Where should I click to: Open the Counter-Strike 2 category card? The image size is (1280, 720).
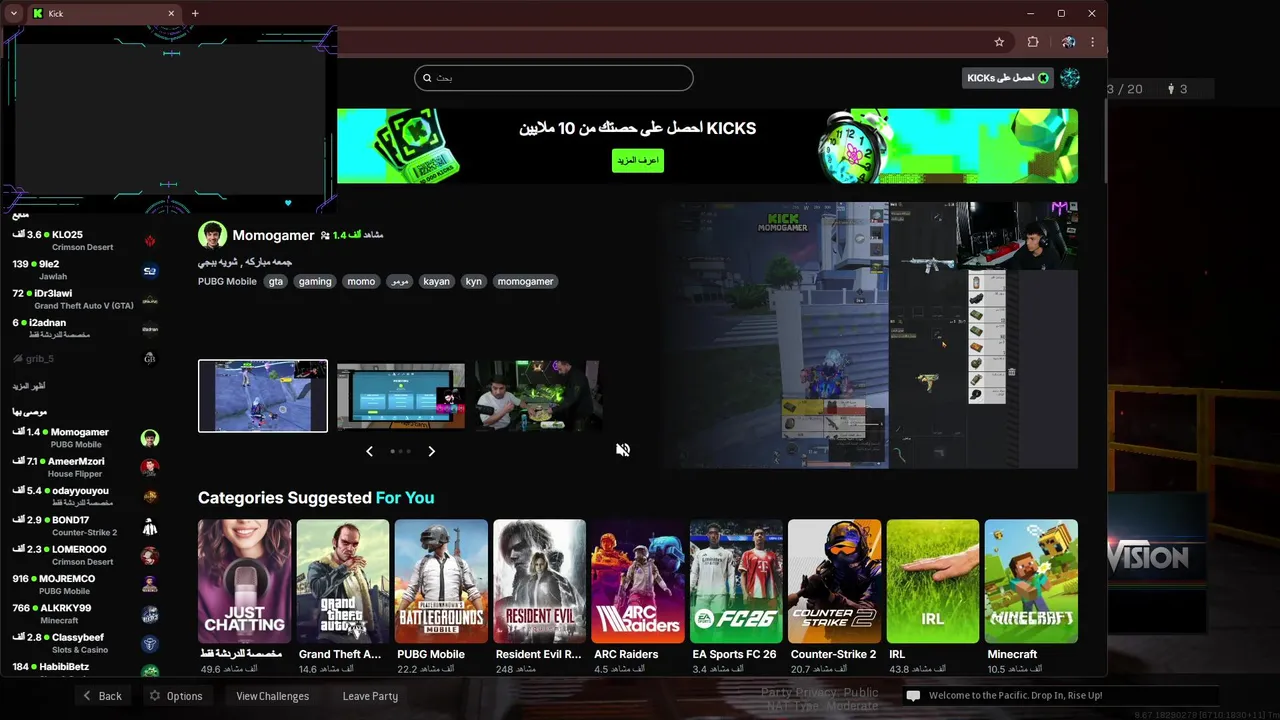(834, 581)
